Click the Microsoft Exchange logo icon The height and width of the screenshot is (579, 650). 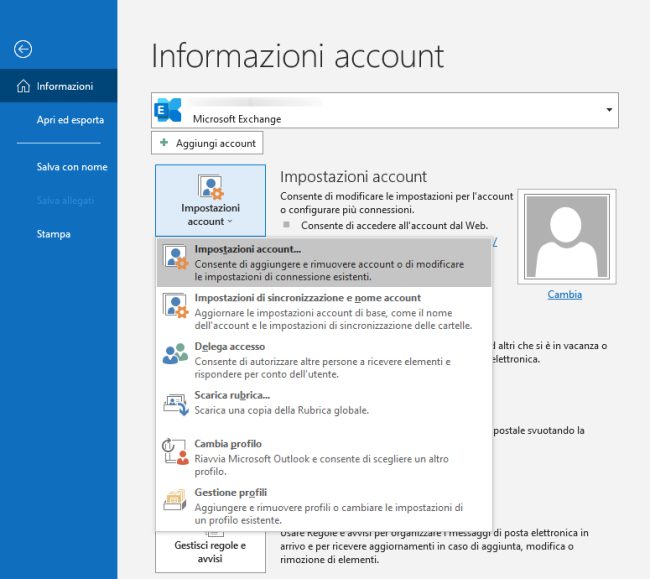click(168, 110)
